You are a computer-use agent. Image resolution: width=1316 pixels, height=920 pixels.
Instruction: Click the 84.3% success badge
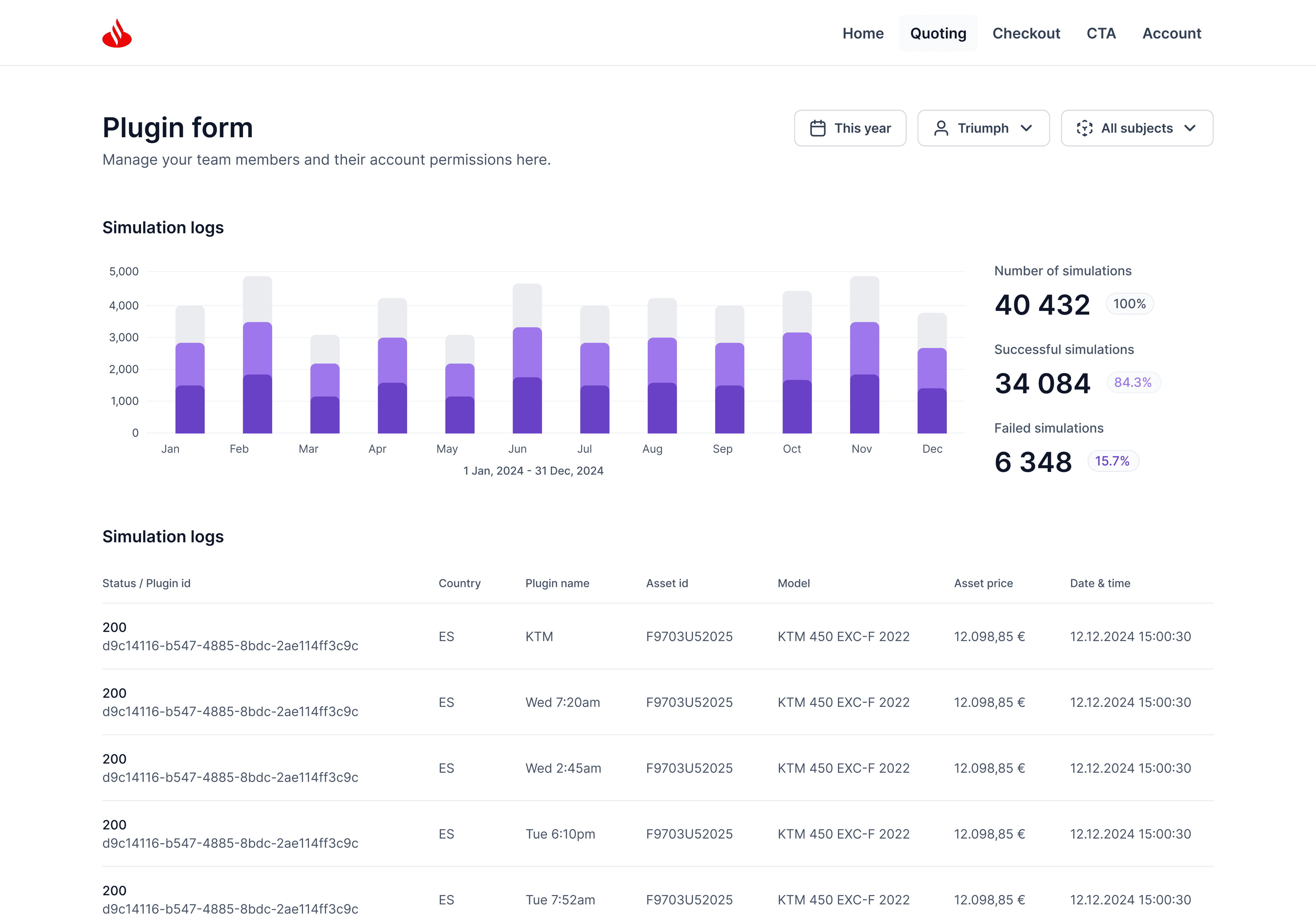click(x=1133, y=383)
